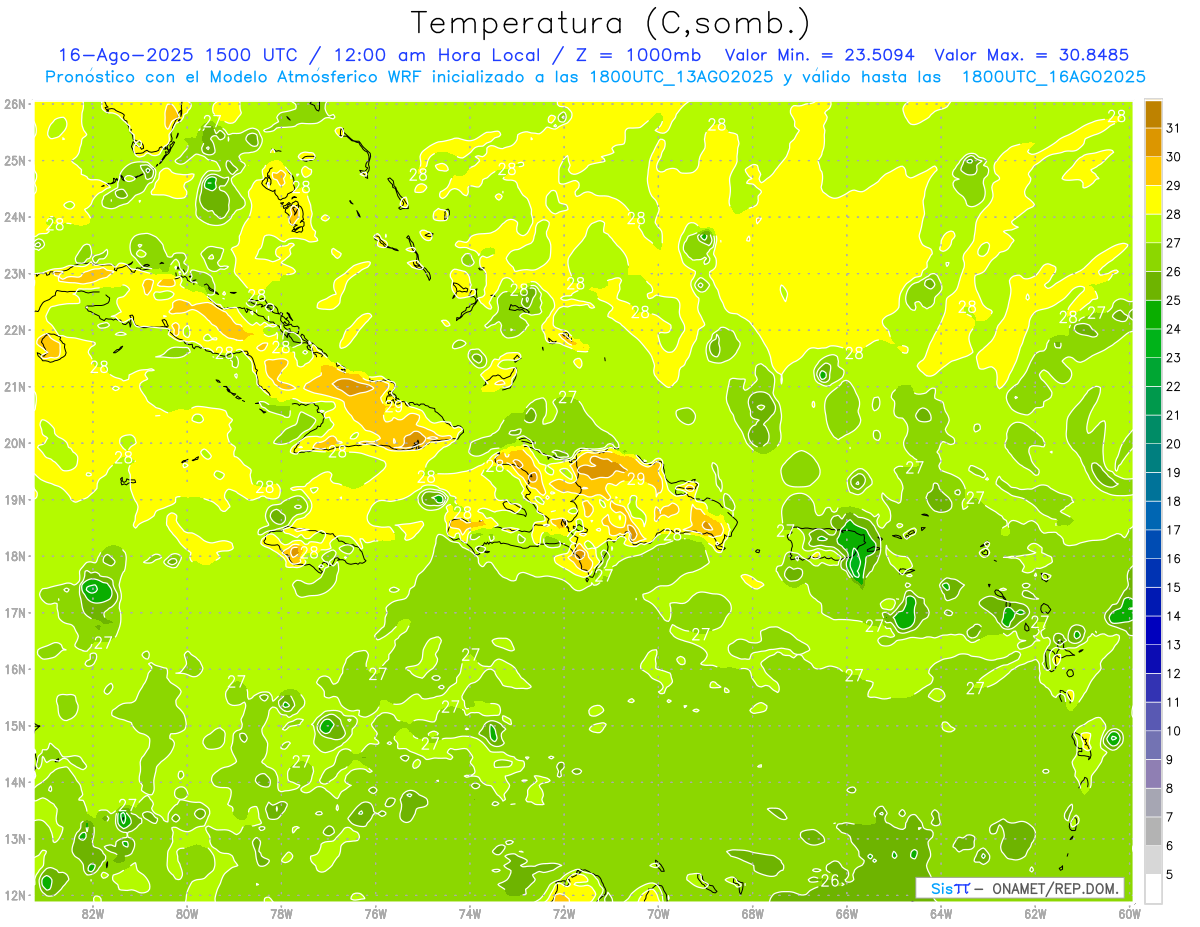Click the longitude axis label "70W"
Screen dimensions: 1200x927
click(658, 913)
